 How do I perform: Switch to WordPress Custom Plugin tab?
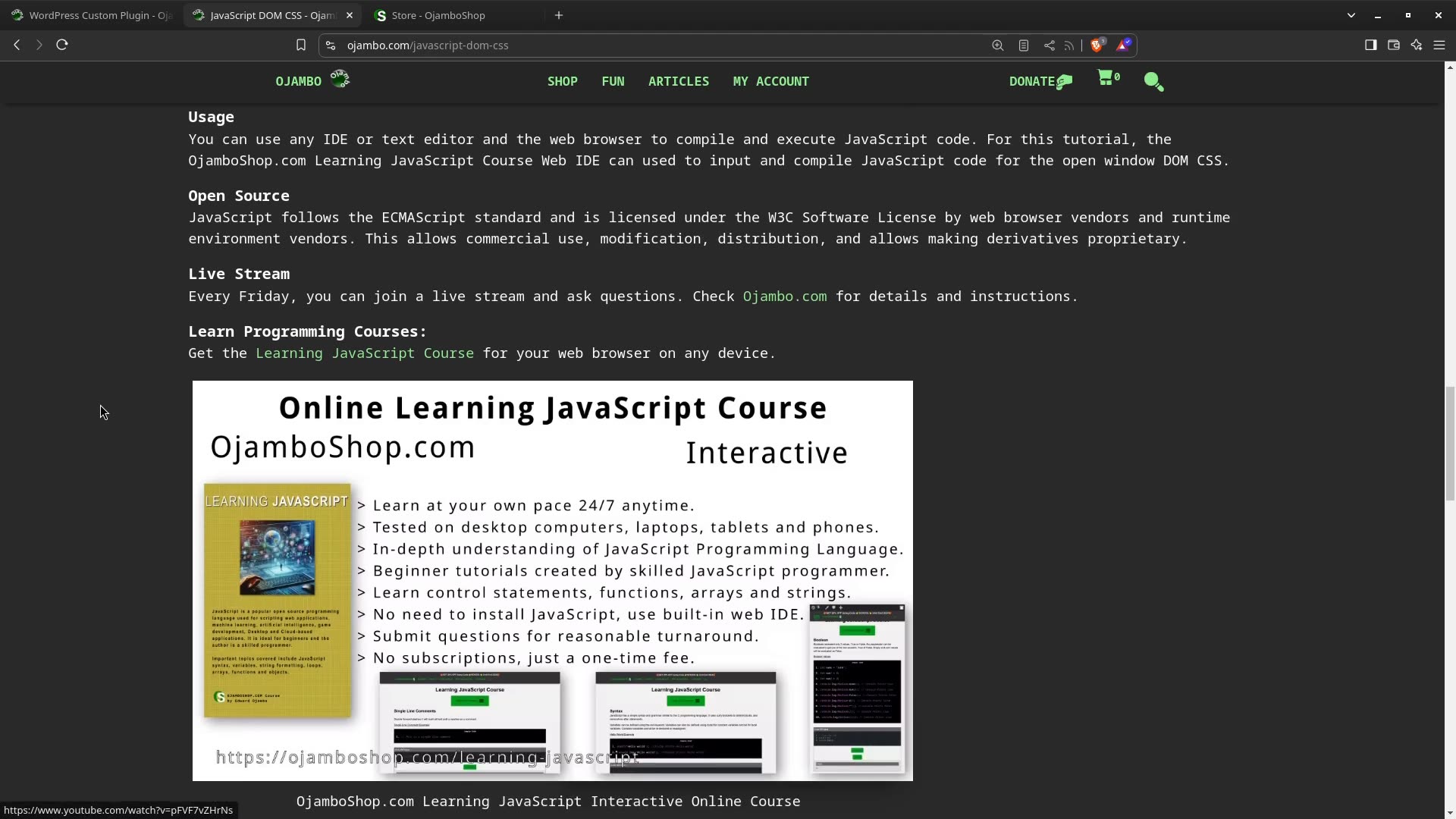(x=92, y=15)
